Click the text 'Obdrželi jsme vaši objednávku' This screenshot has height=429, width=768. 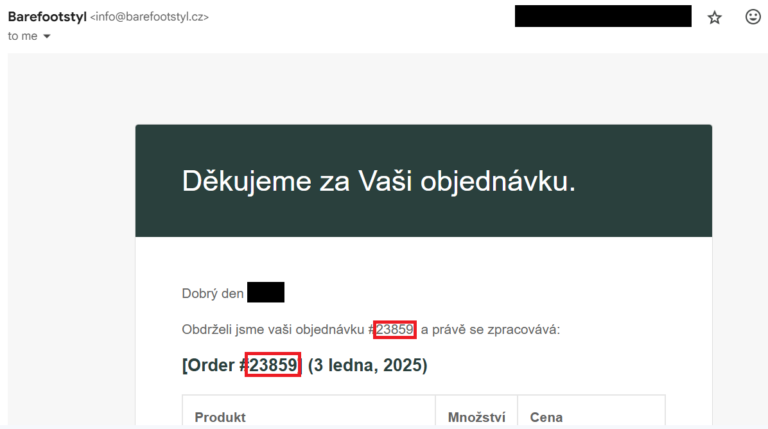(273, 330)
